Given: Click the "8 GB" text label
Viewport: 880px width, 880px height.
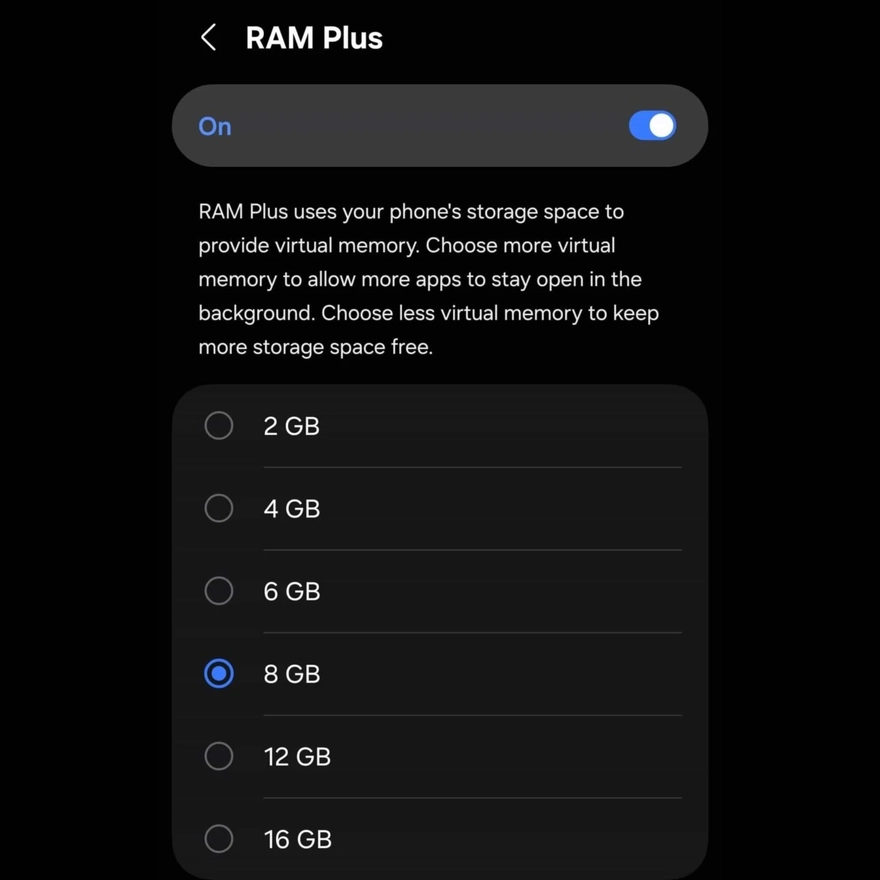Looking at the screenshot, I should click(x=292, y=674).
